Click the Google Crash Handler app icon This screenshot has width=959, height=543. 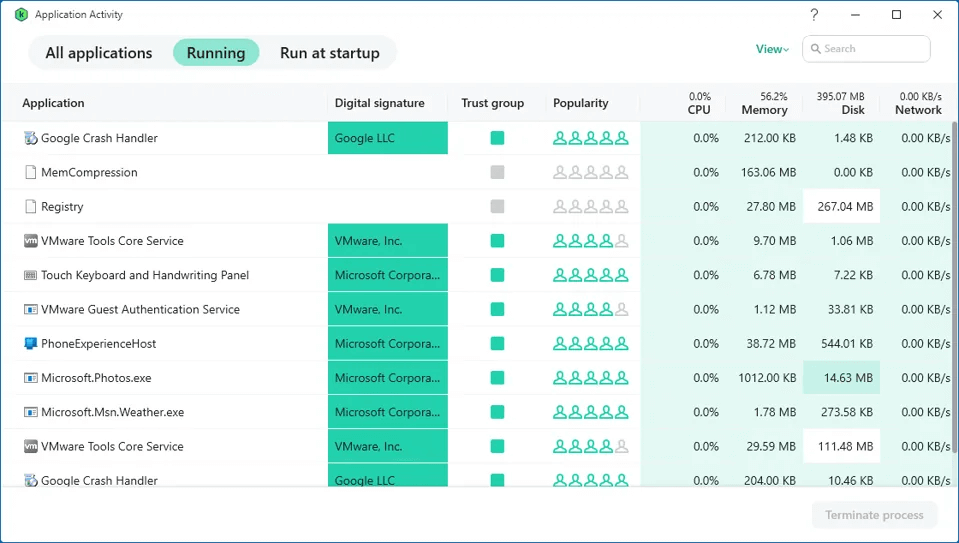tap(30, 138)
